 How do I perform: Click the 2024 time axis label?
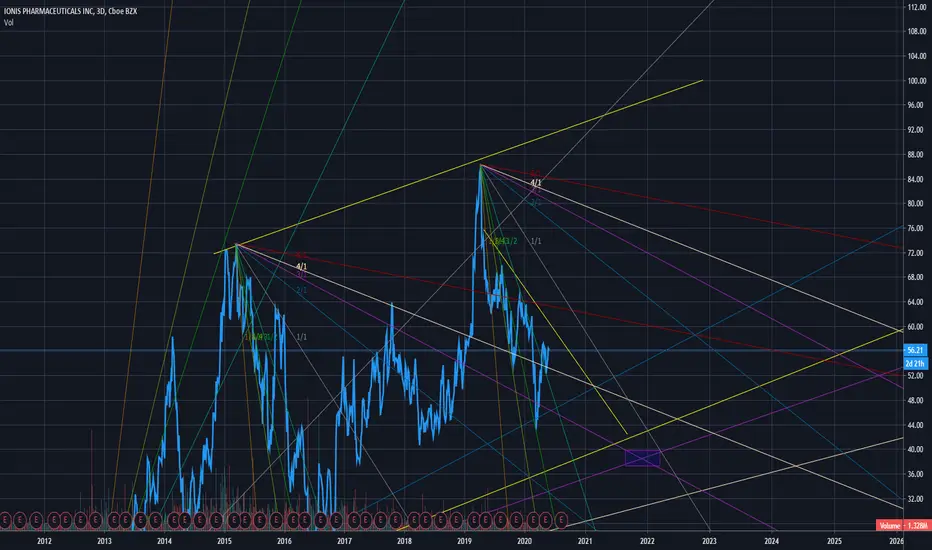pyautogui.click(x=772, y=541)
